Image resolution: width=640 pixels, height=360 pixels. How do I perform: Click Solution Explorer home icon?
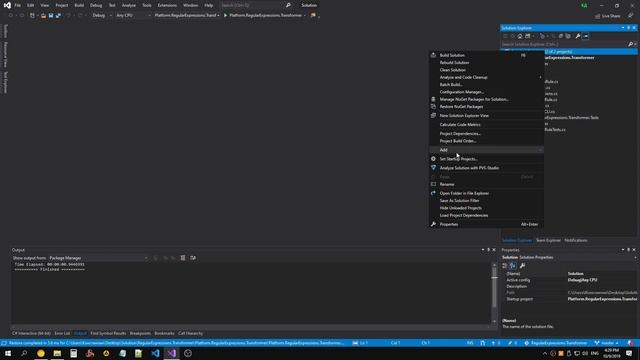pyautogui.click(x=520, y=36)
